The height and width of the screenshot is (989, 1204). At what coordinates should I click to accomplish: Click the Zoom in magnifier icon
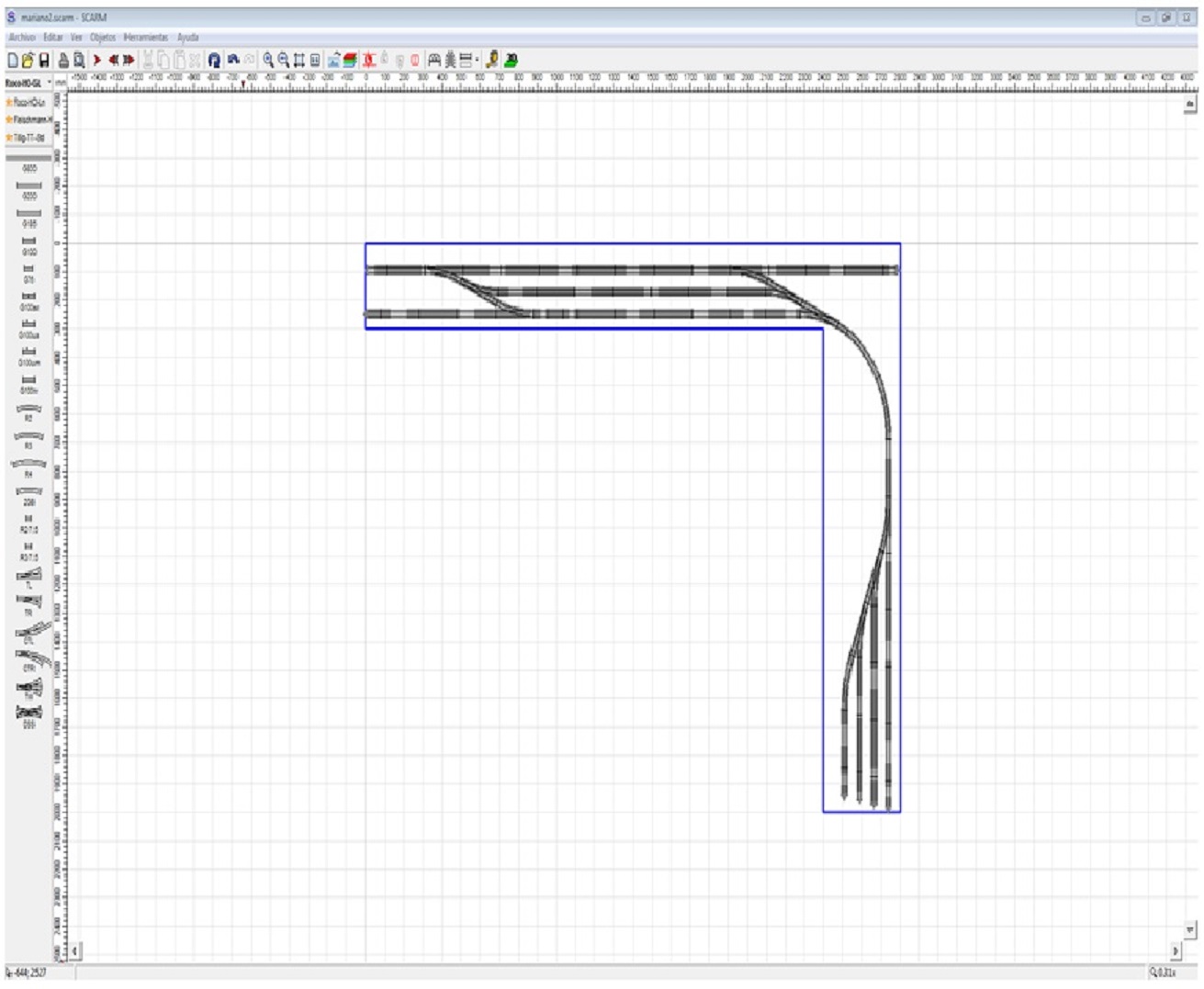[268, 60]
